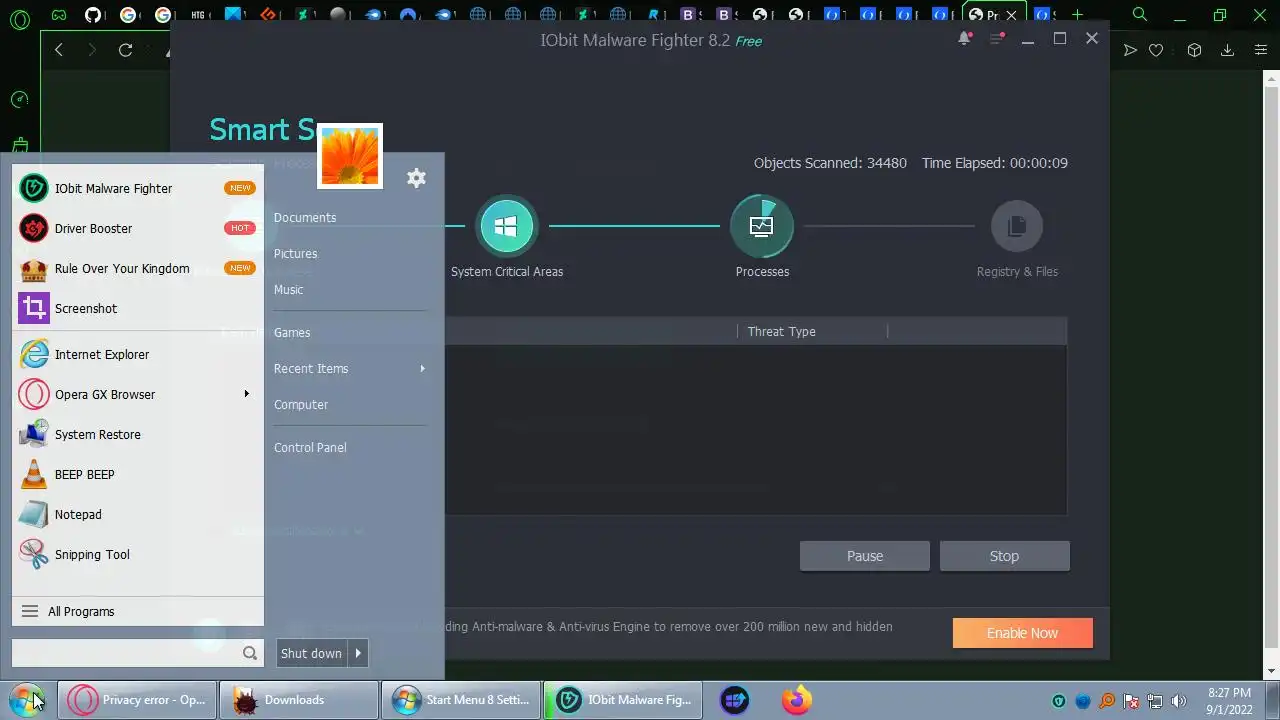
Task: Pause the smart scan
Action: (865, 556)
